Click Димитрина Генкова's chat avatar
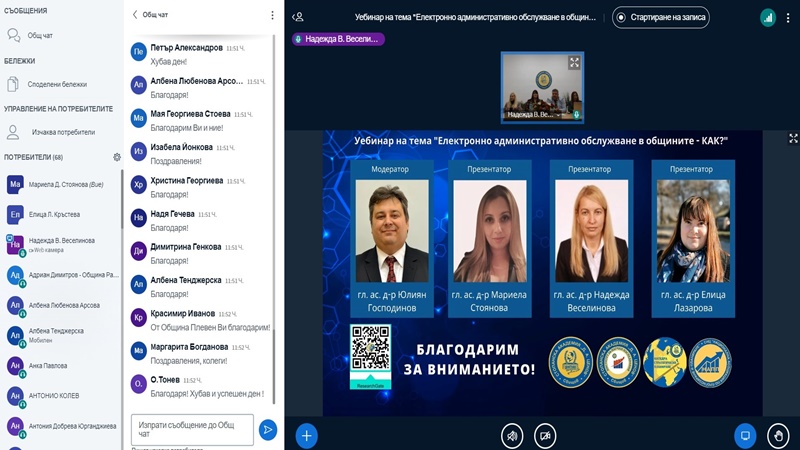This screenshot has width=800, height=450. pos(139,251)
